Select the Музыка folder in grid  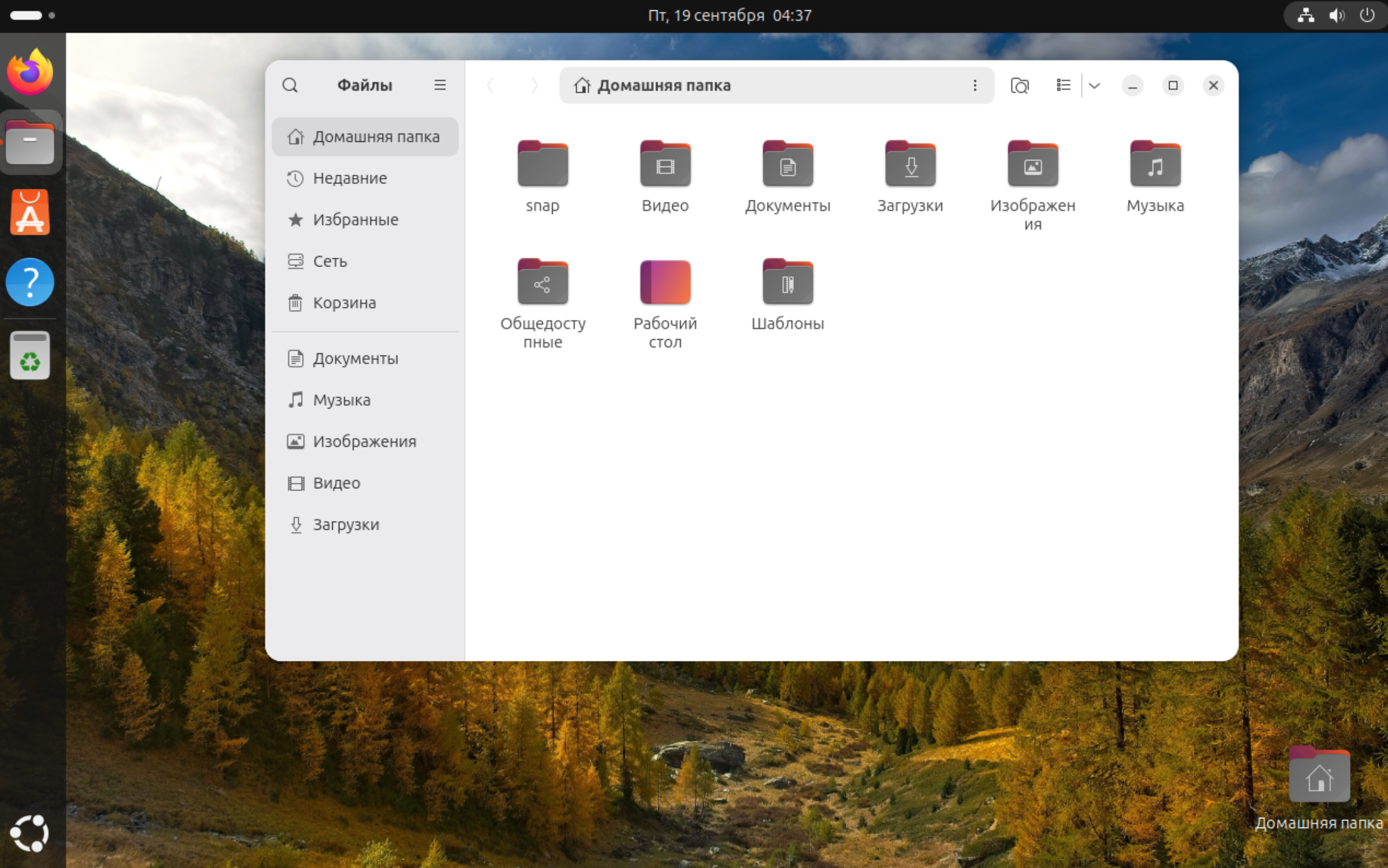(x=1155, y=163)
